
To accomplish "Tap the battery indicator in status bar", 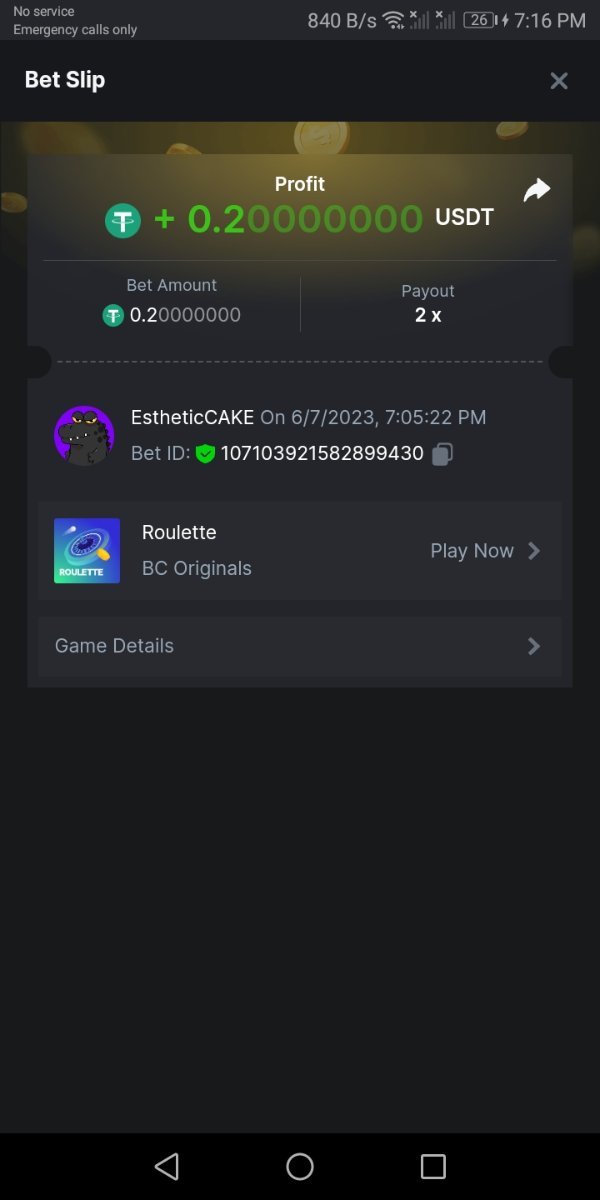I will click(x=480, y=20).
